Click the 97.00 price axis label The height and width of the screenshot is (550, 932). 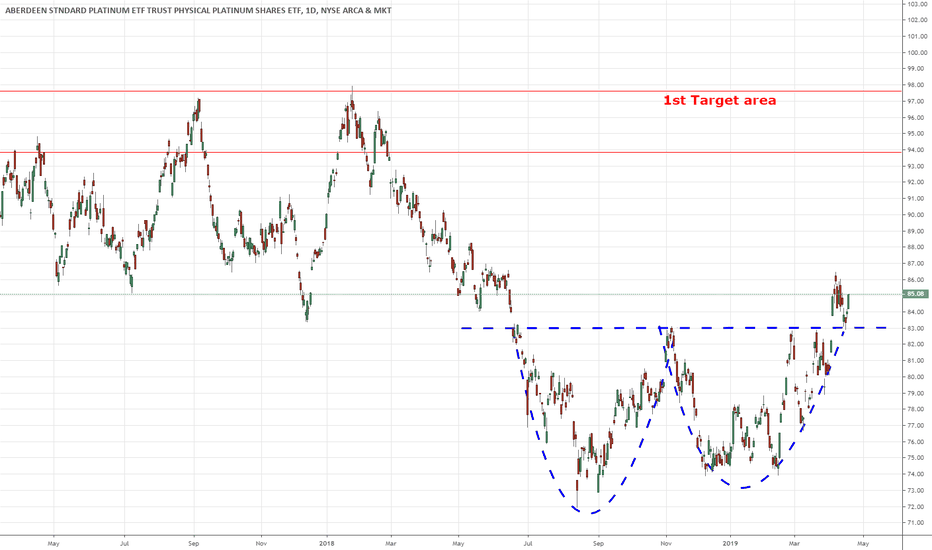[915, 101]
